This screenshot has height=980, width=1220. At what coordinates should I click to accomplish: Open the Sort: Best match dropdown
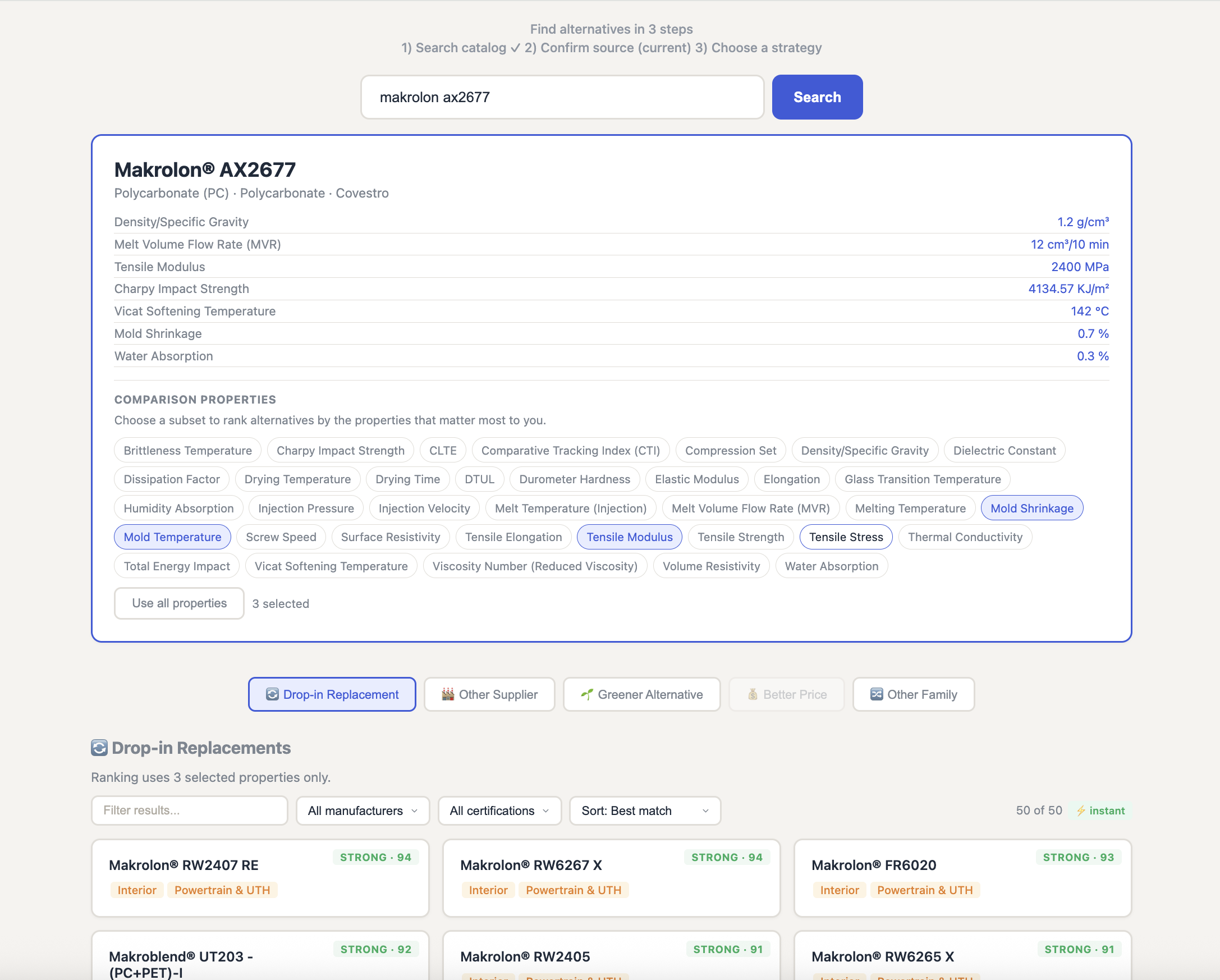645,811
